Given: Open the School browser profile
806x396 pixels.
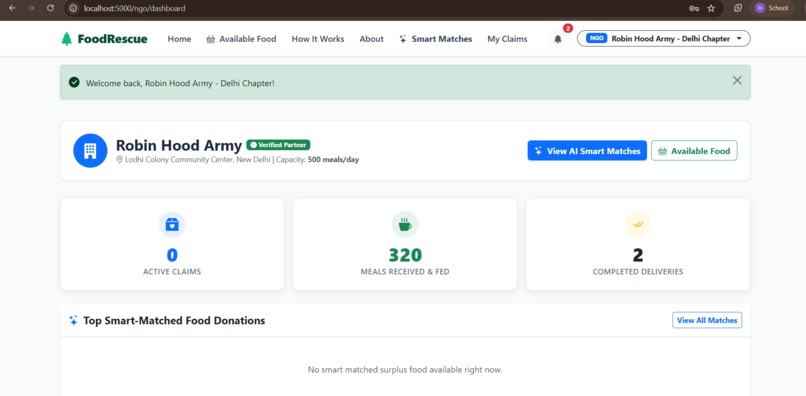Looking at the screenshot, I should point(772,8).
